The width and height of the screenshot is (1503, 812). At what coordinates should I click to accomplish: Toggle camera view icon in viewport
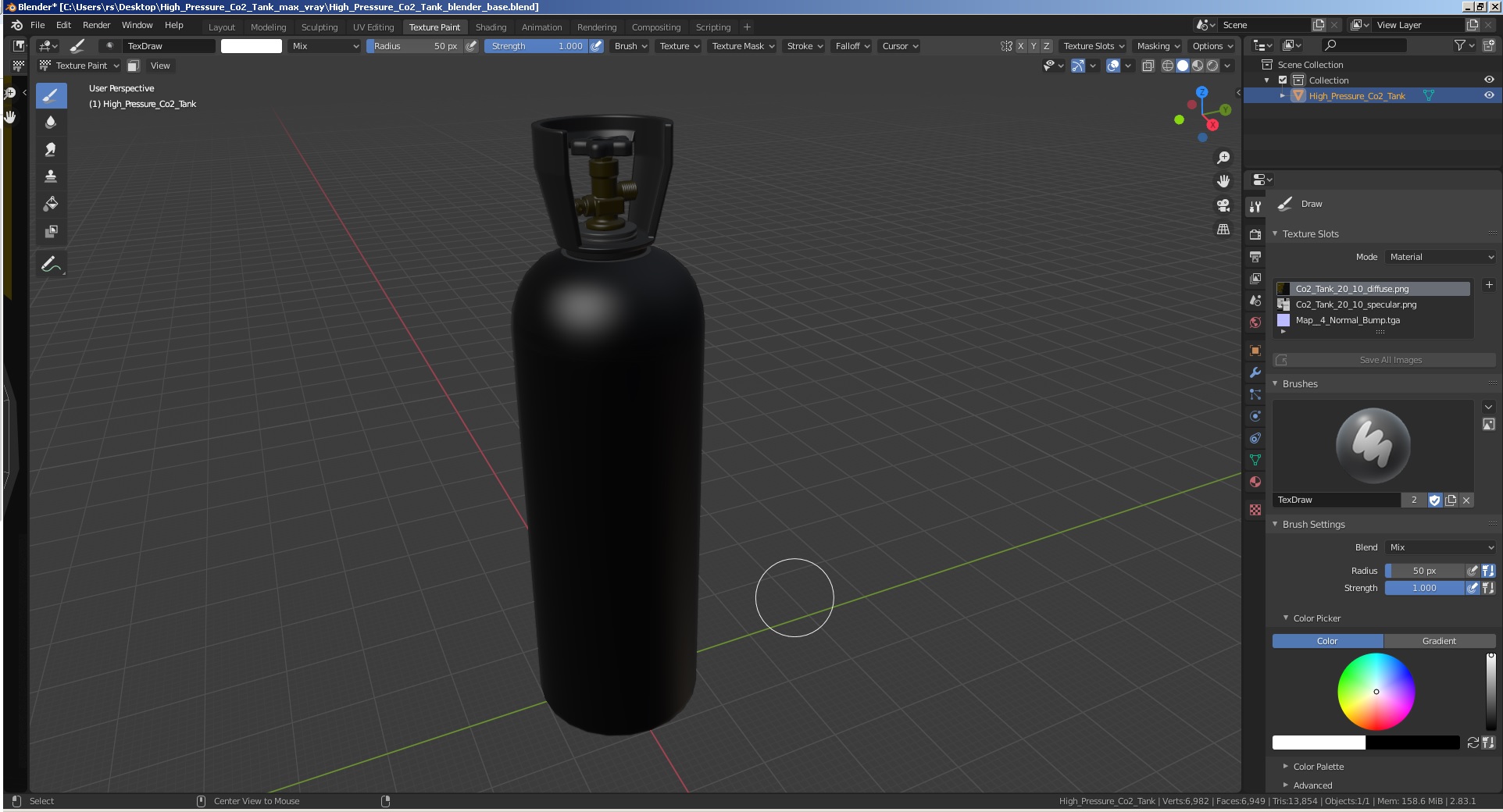pyautogui.click(x=1223, y=205)
